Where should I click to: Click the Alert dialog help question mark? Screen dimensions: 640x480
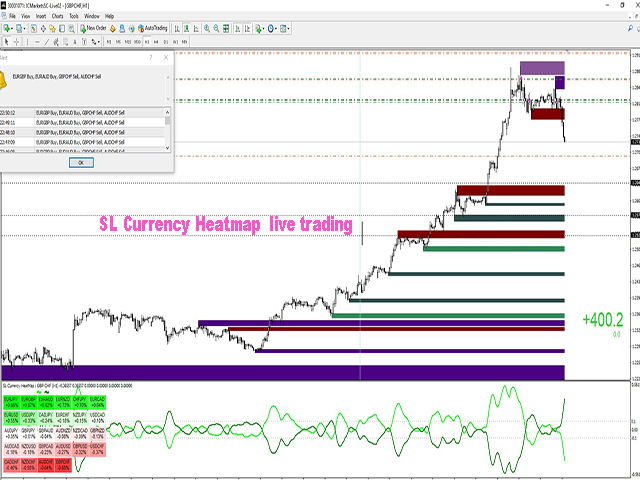tap(151, 58)
